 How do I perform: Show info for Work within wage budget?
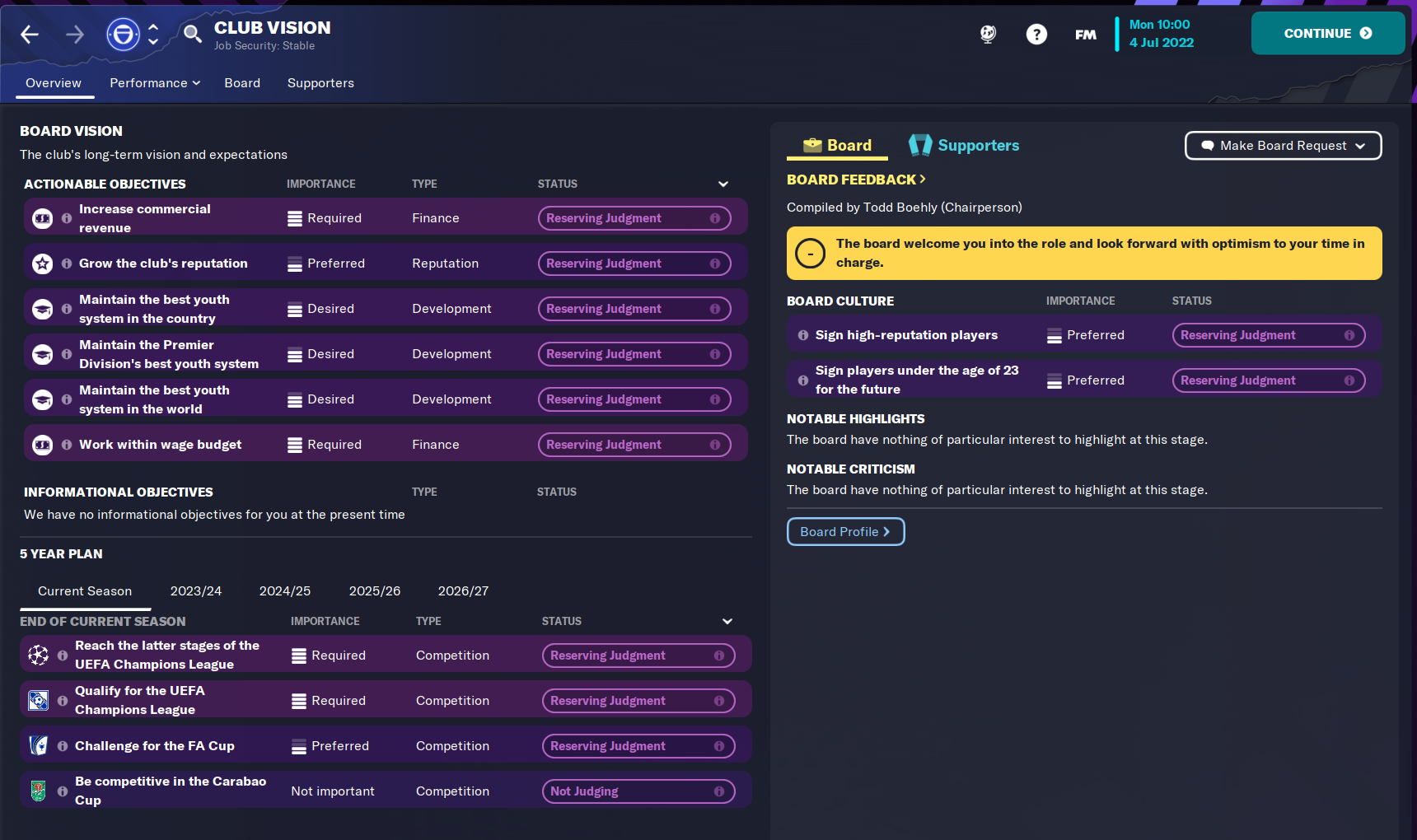tap(67, 445)
